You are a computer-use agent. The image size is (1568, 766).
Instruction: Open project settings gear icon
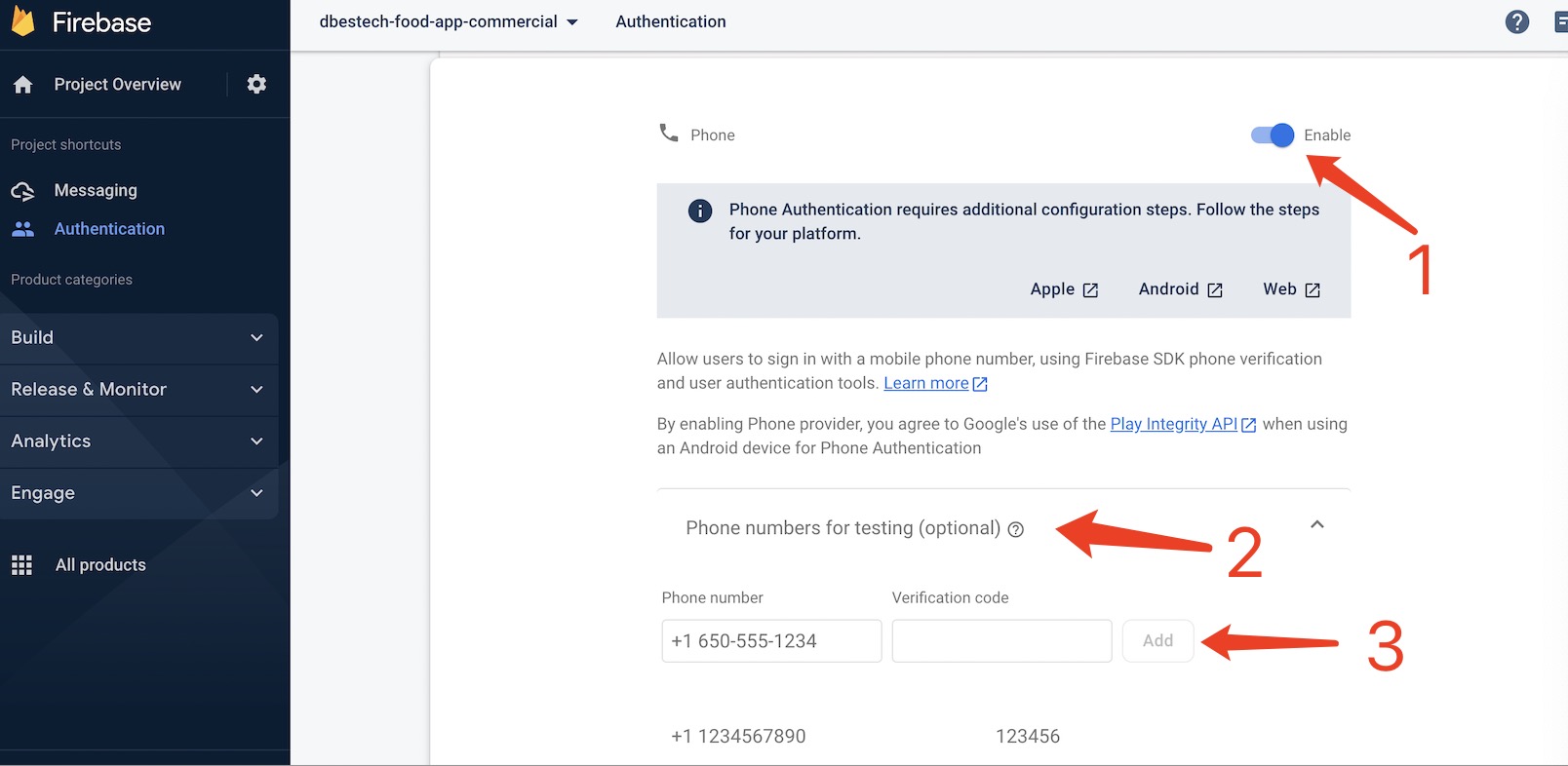[x=256, y=84]
